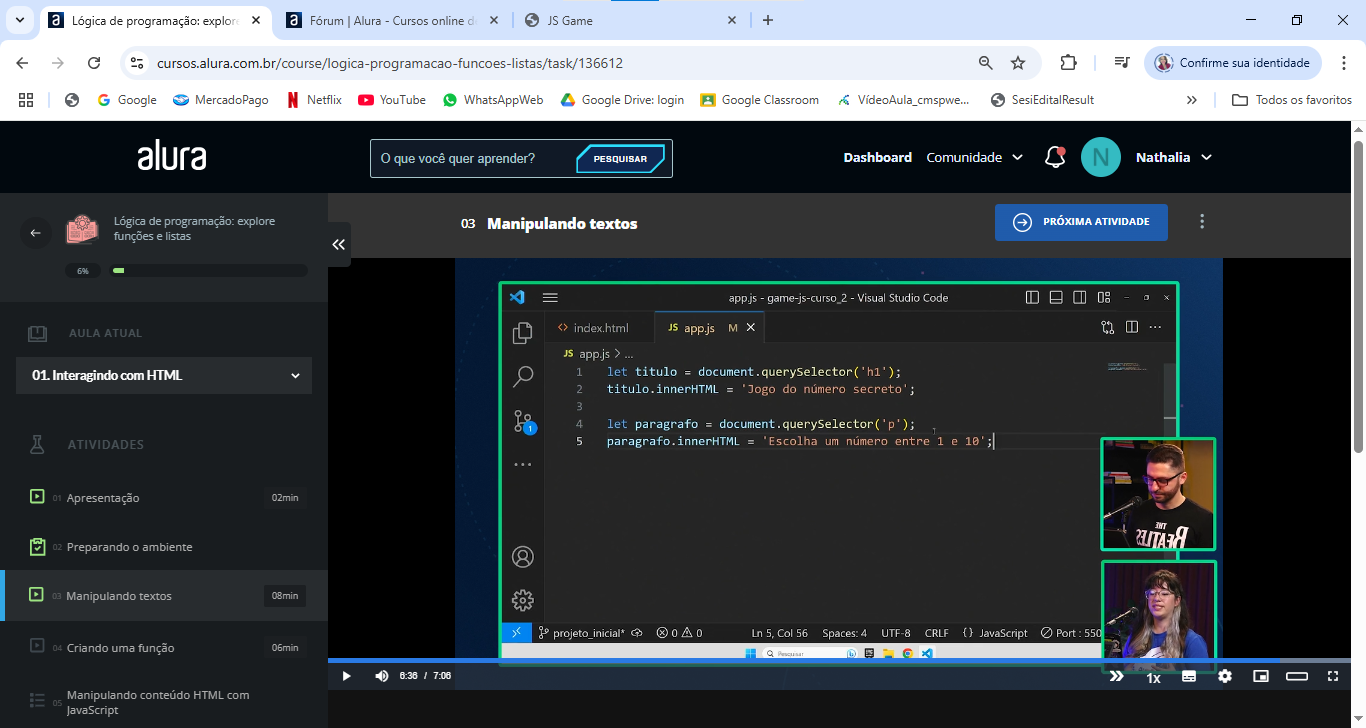The width and height of the screenshot is (1366, 728).
Task: Click the video icon beside 'Apresentação'
Action: 37,497
